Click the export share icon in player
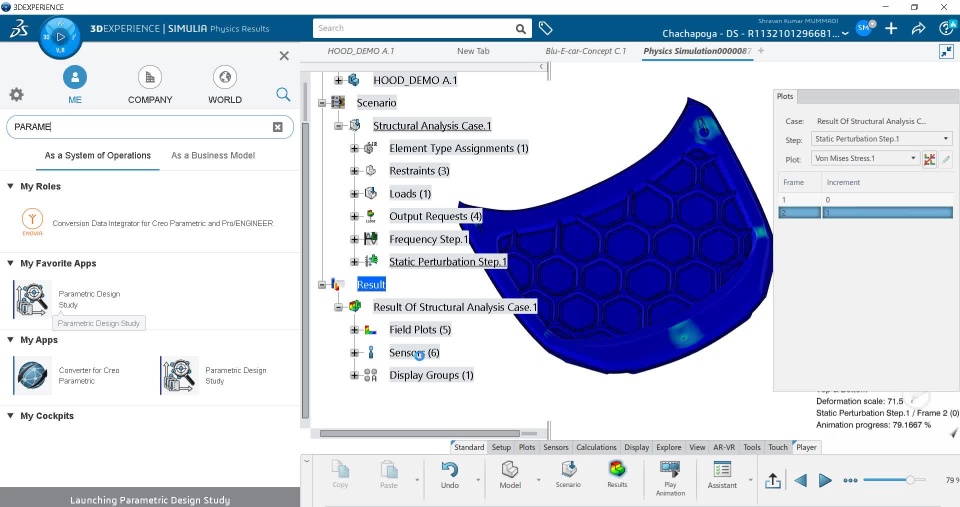Image resolution: width=960 pixels, height=507 pixels. click(773, 481)
